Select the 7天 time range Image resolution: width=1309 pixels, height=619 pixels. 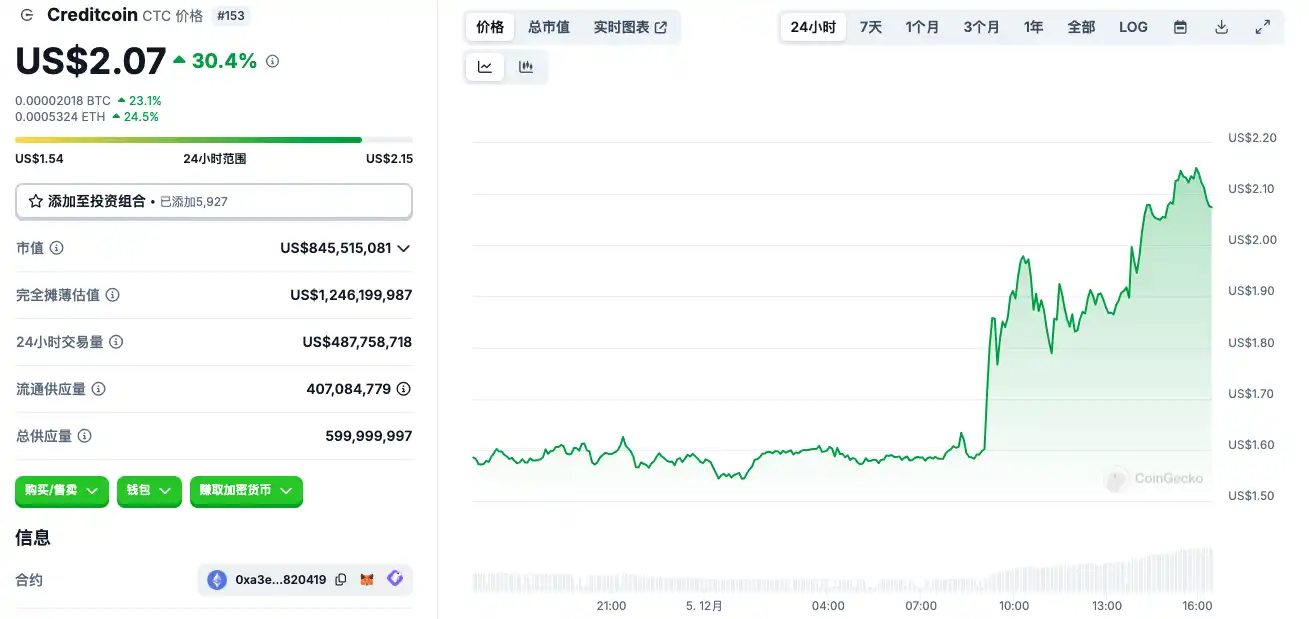871,27
